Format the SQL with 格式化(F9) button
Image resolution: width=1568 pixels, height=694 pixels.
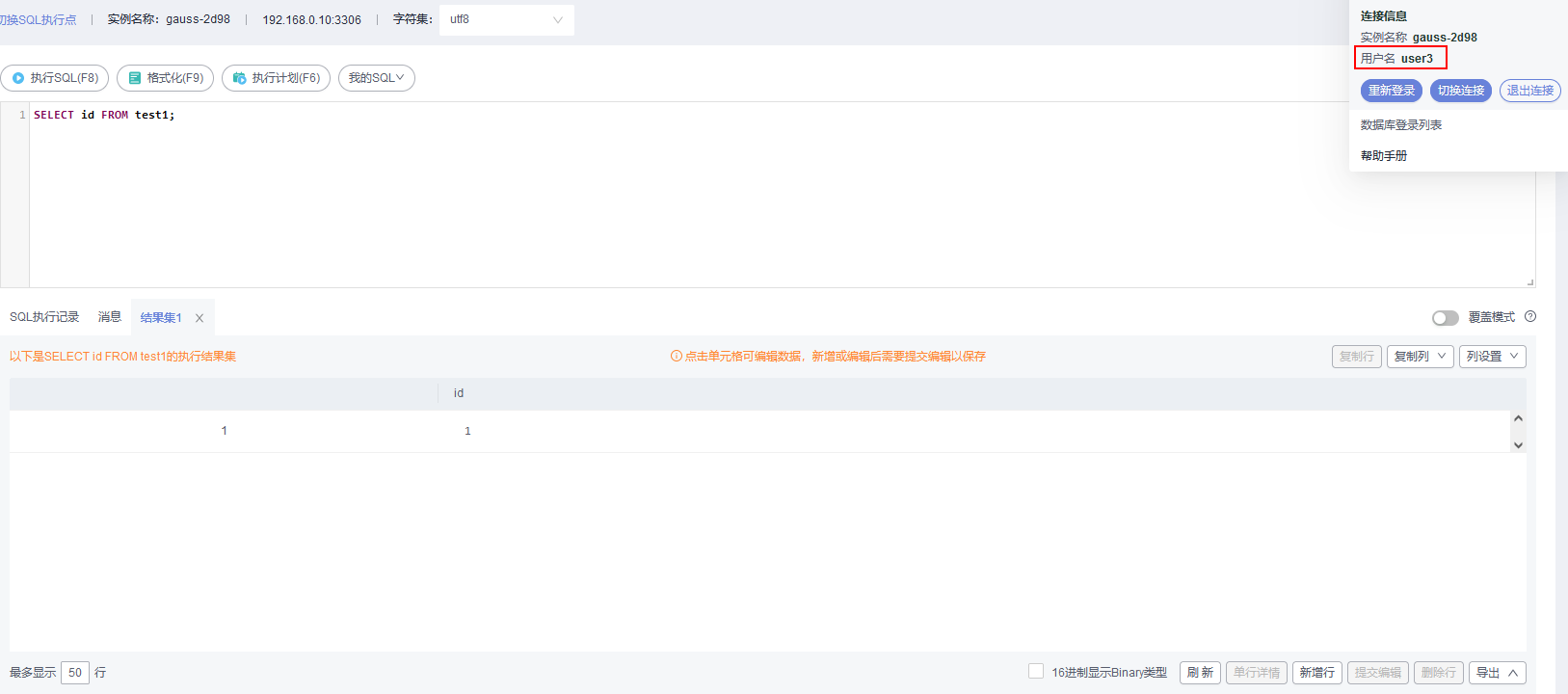(x=165, y=78)
